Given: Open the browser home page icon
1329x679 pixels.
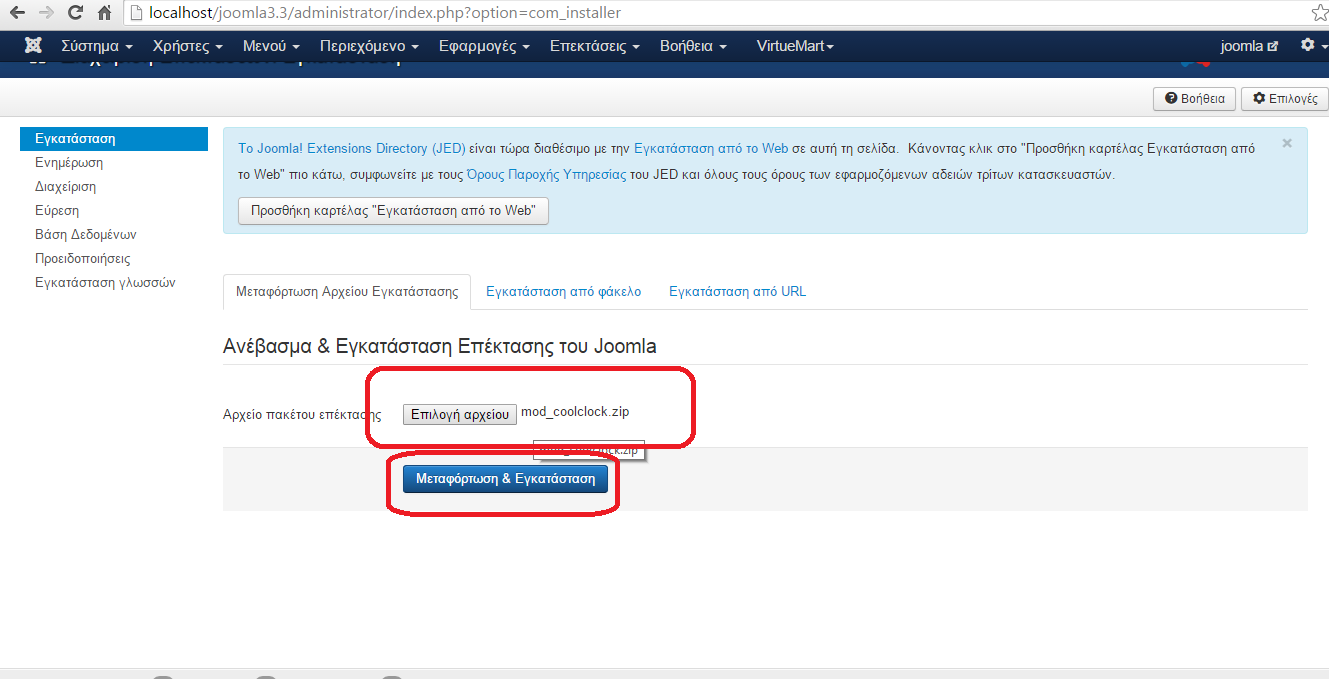Looking at the screenshot, I should pos(104,14).
